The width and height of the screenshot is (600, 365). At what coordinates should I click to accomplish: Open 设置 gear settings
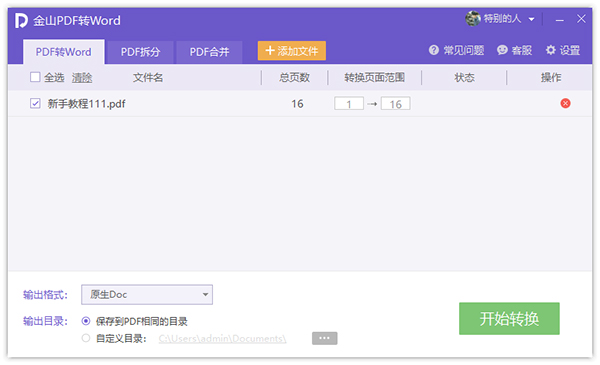[563, 50]
